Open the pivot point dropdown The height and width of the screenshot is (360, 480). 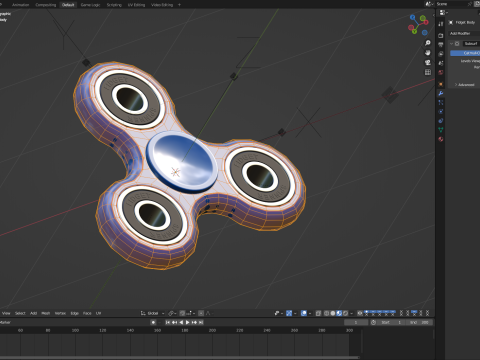(172, 313)
